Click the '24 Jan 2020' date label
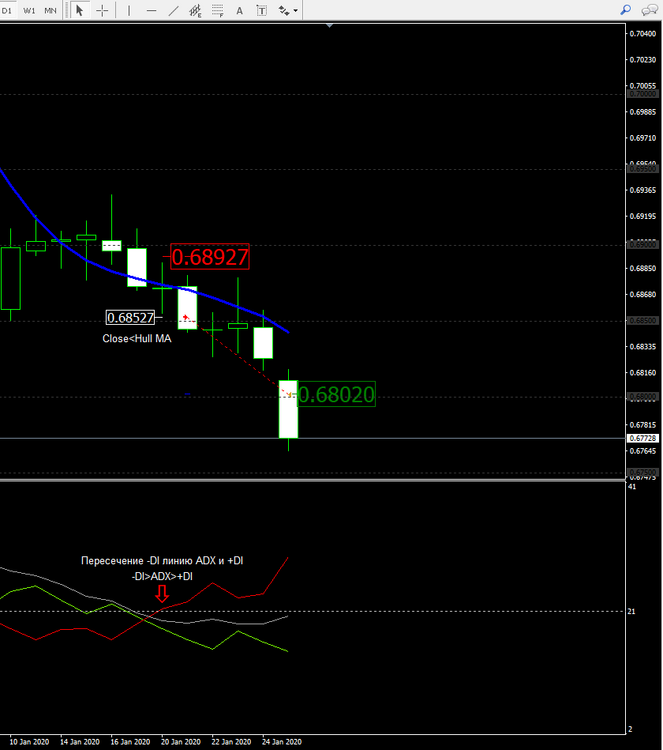The width and height of the screenshot is (663, 750). [x=282, y=742]
